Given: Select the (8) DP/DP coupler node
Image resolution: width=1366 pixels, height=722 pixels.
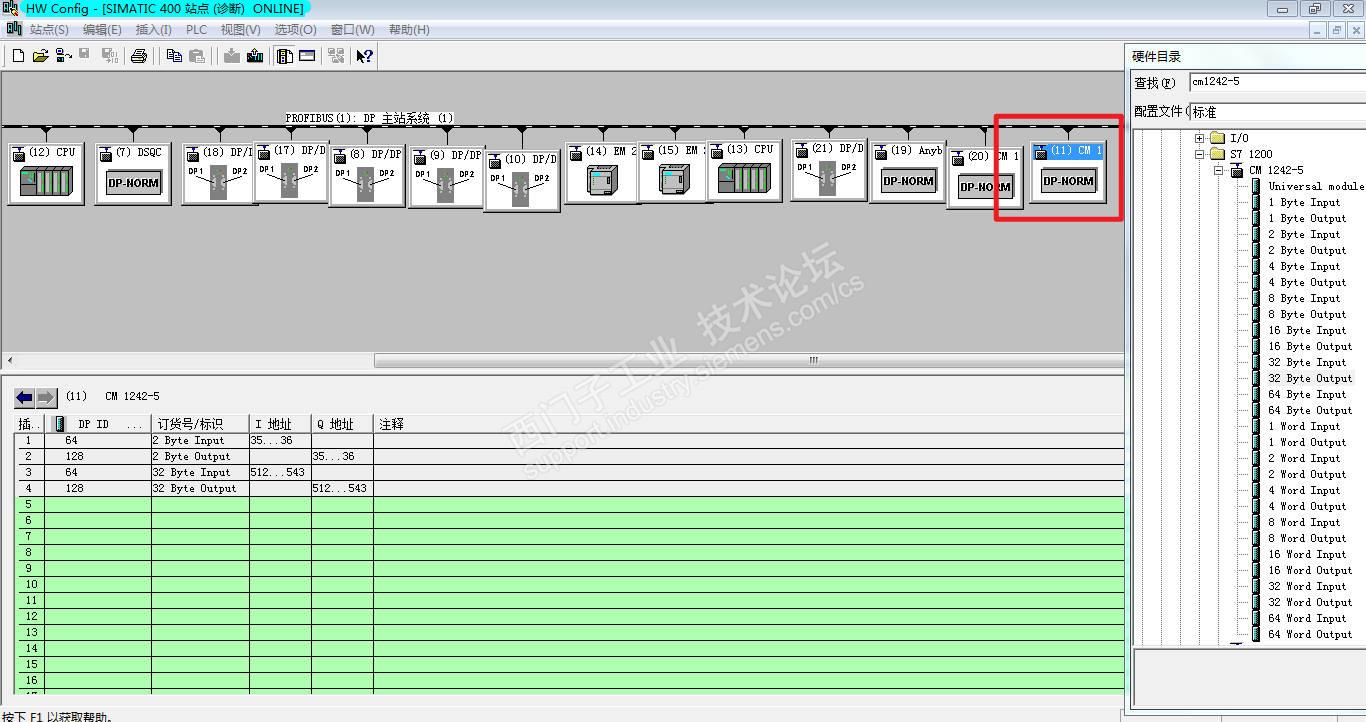Looking at the screenshot, I should click(366, 176).
